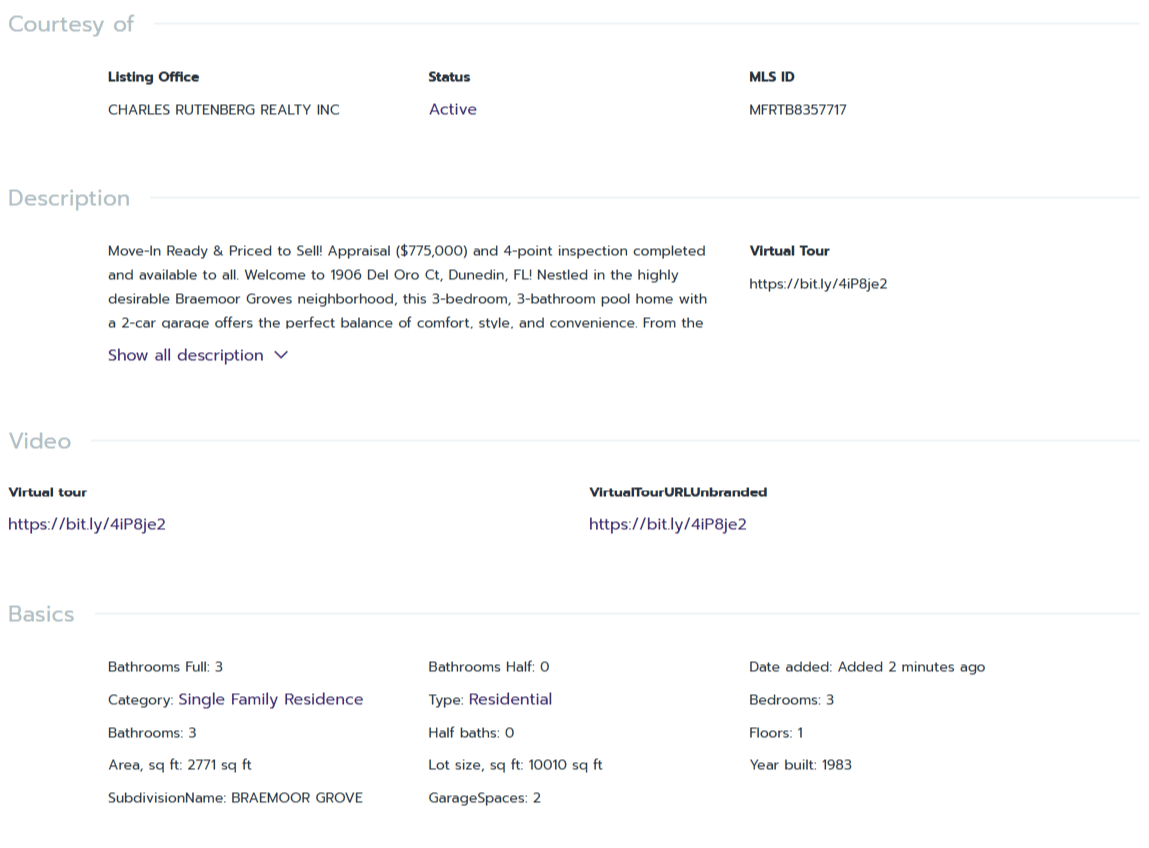1149x848 pixels.
Task: Click Charles Rutenberg Realty Inc listing office
Action: (223, 110)
